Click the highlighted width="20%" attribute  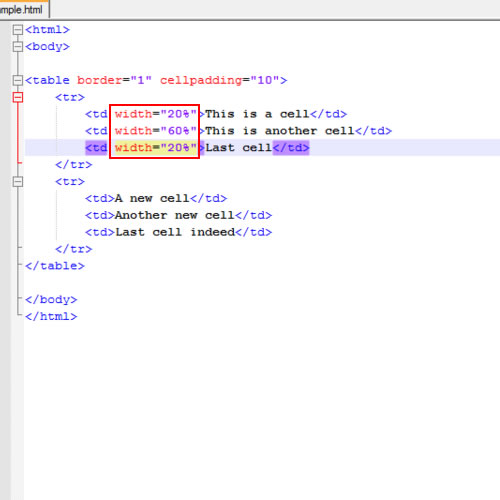point(156,148)
